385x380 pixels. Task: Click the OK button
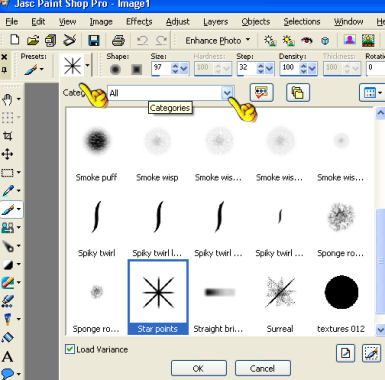(199, 368)
